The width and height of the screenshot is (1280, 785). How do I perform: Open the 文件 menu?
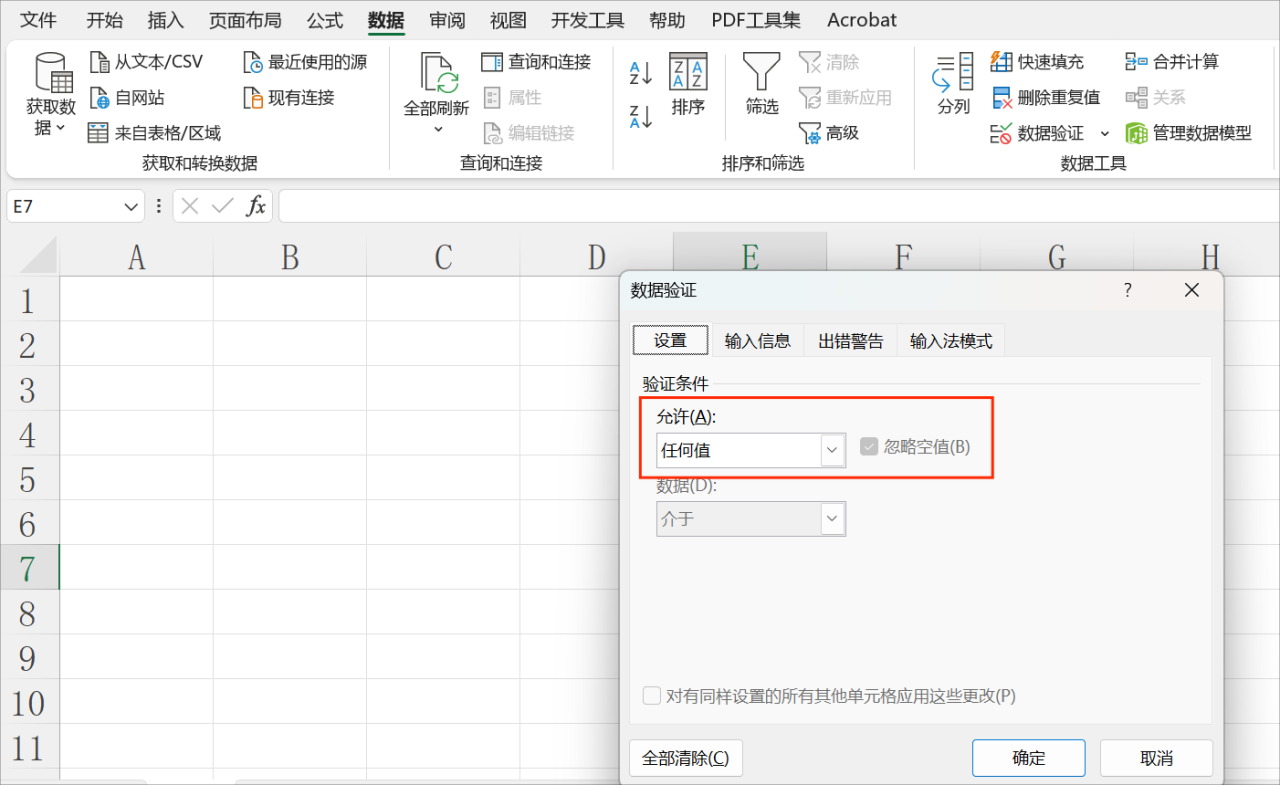(x=39, y=20)
